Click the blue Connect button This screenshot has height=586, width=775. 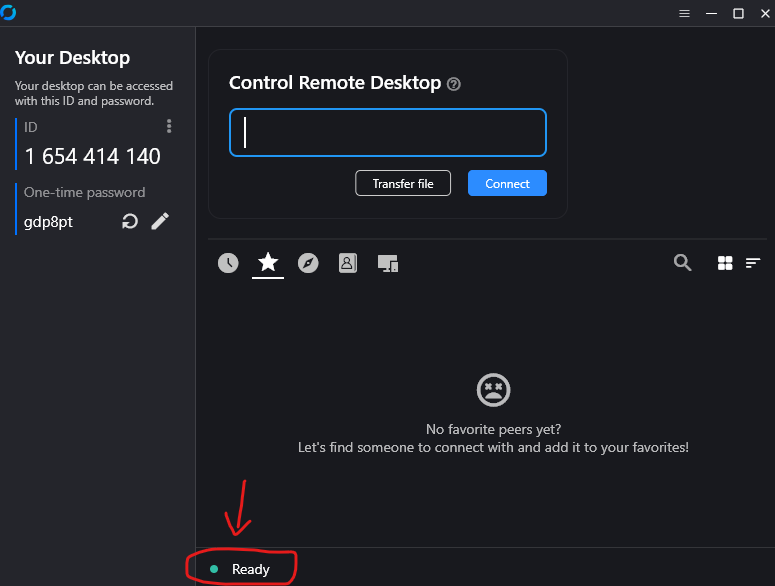507,183
